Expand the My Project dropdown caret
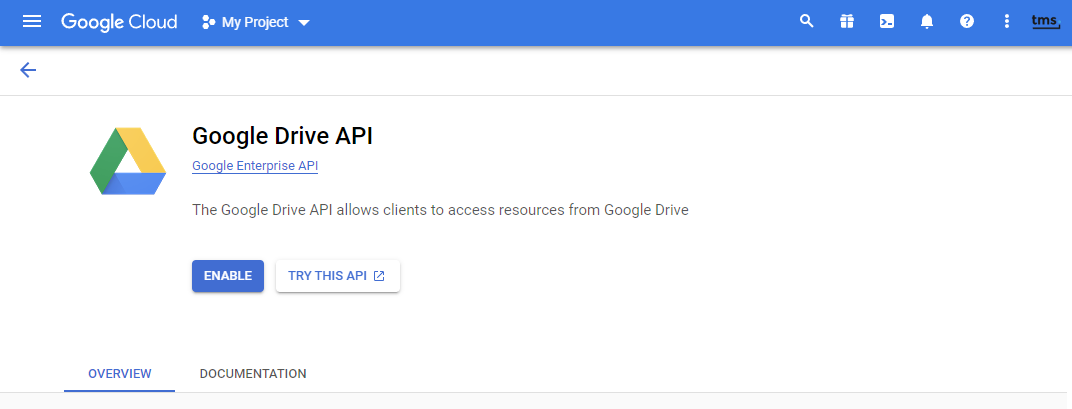Image resolution: width=1072 pixels, height=409 pixels. pos(304,23)
